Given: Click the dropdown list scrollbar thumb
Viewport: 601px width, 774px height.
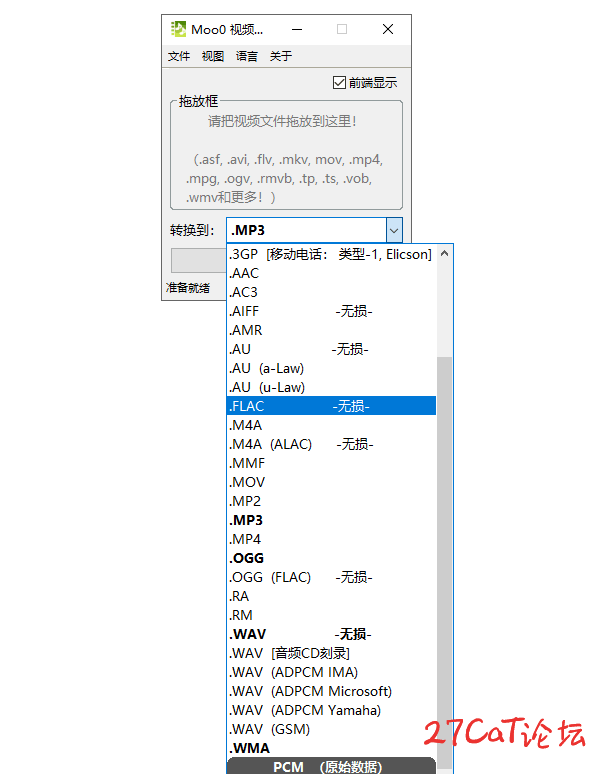Looking at the screenshot, I should pyautogui.click(x=445, y=563).
